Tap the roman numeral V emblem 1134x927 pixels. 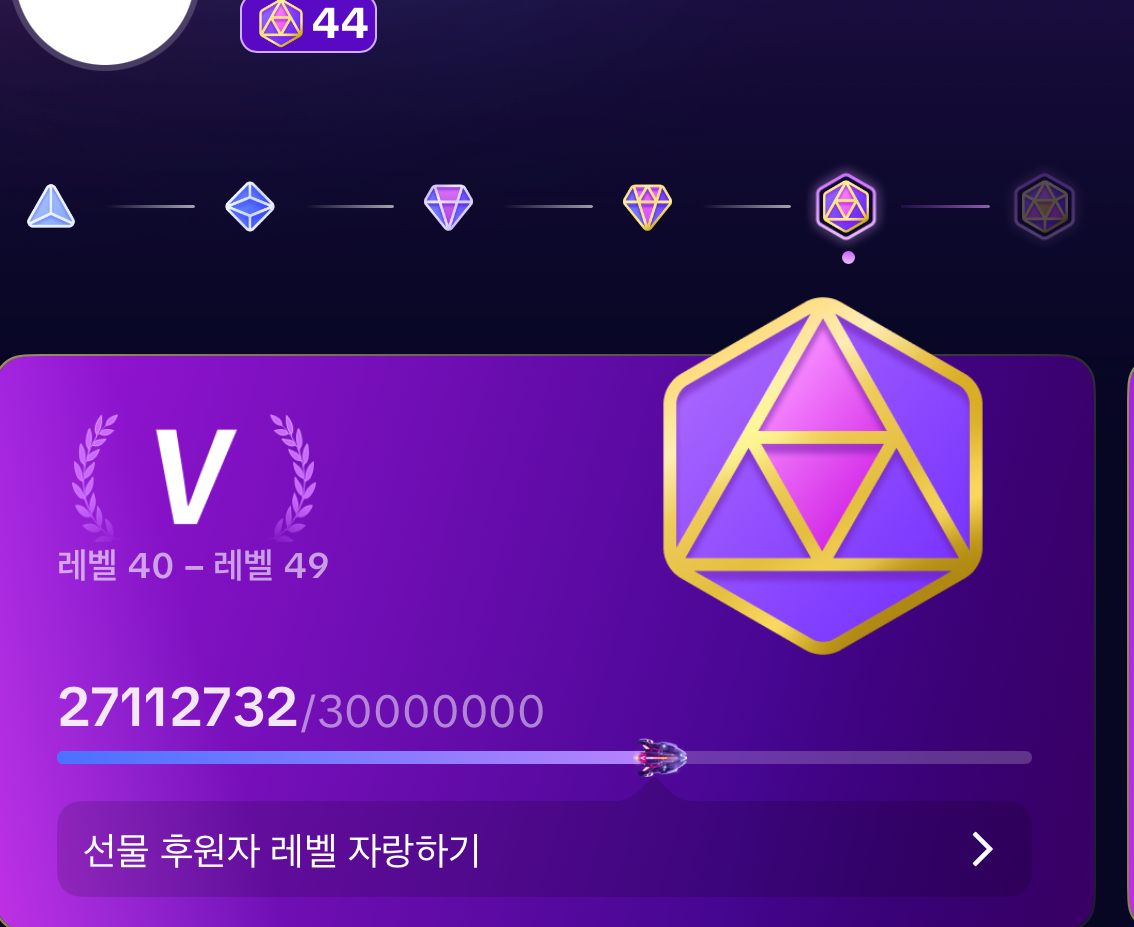tap(195, 477)
